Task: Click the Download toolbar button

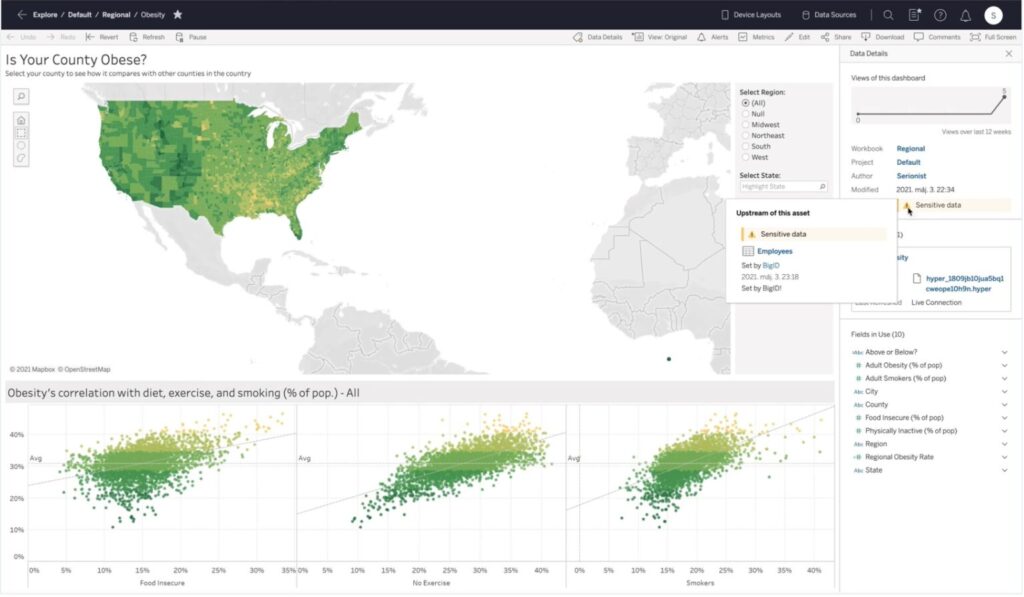Action: pos(882,37)
